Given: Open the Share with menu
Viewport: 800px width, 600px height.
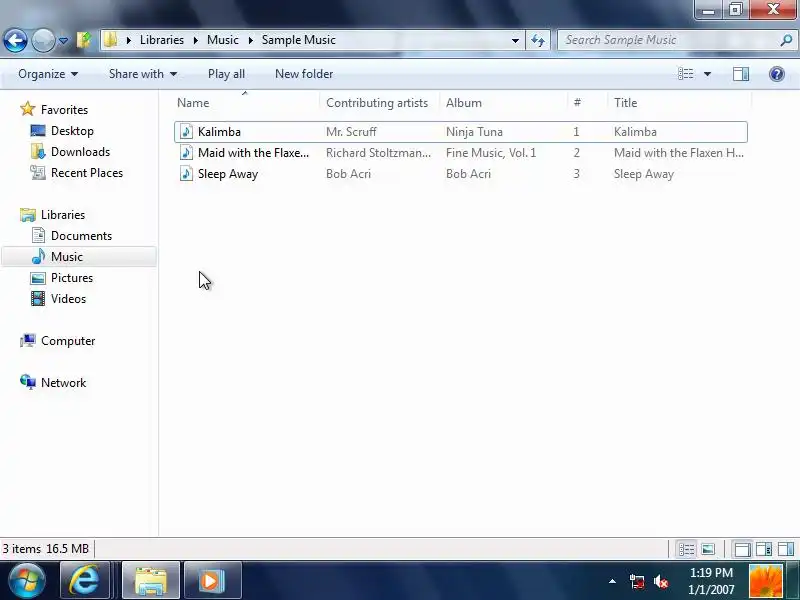Looking at the screenshot, I should point(143,74).
